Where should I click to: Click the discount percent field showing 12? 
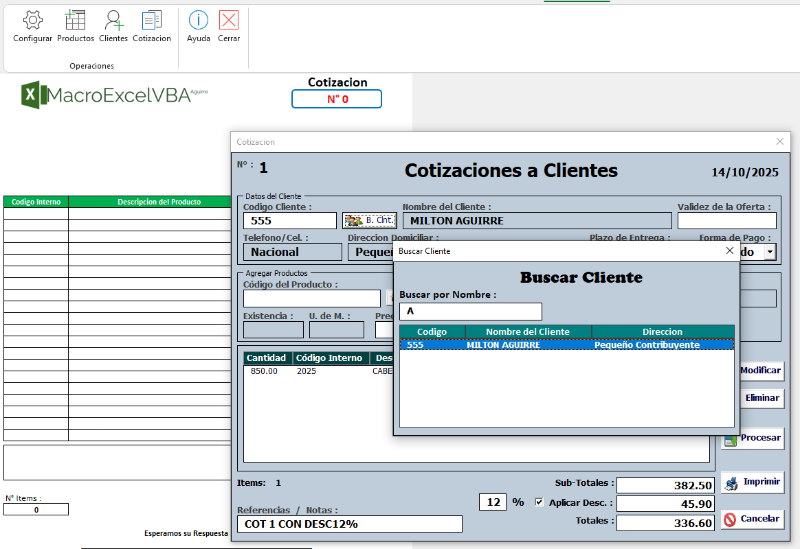click(493, 502)
